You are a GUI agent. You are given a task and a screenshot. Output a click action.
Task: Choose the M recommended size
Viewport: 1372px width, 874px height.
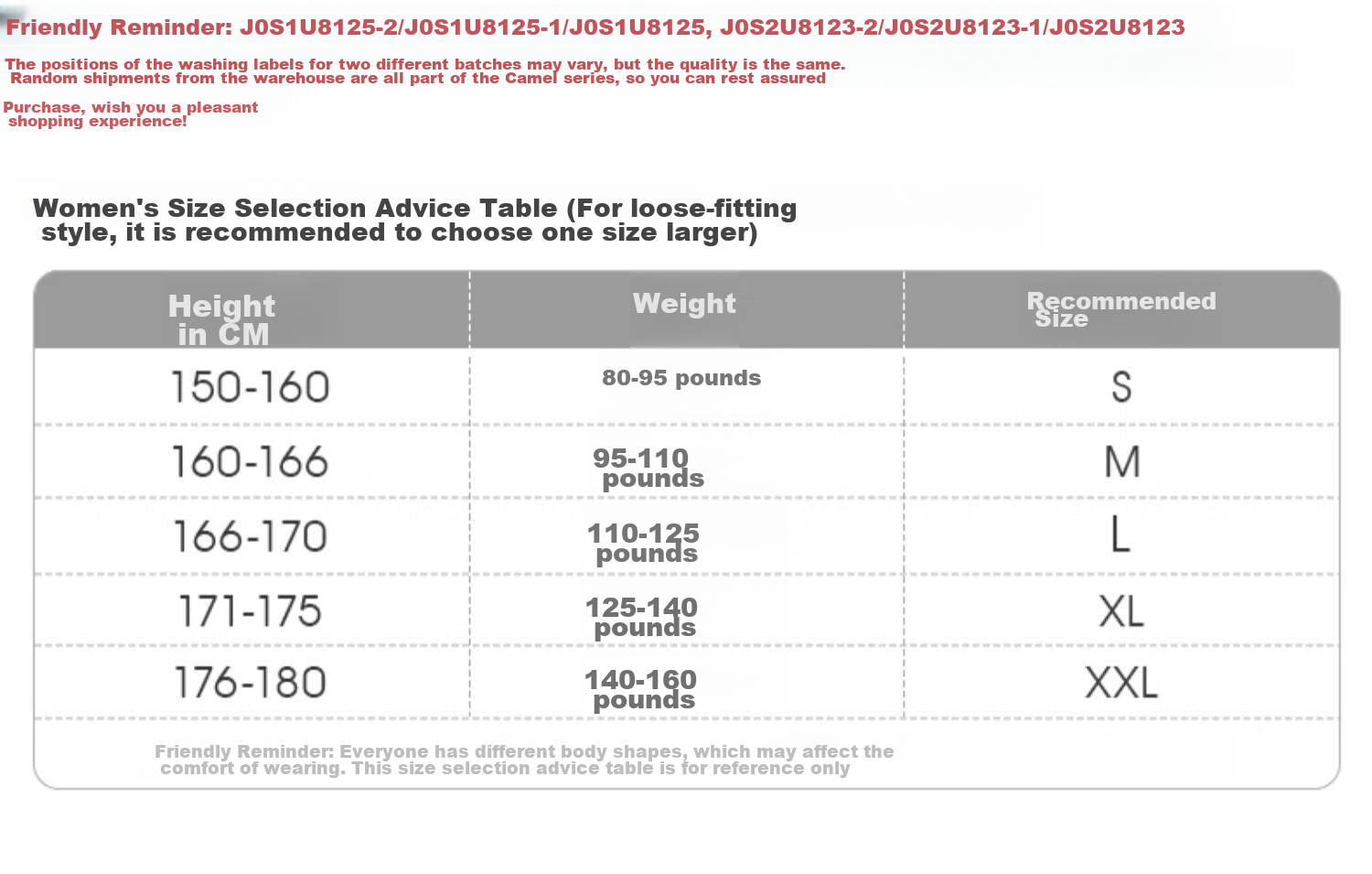tap(1122, 461)
